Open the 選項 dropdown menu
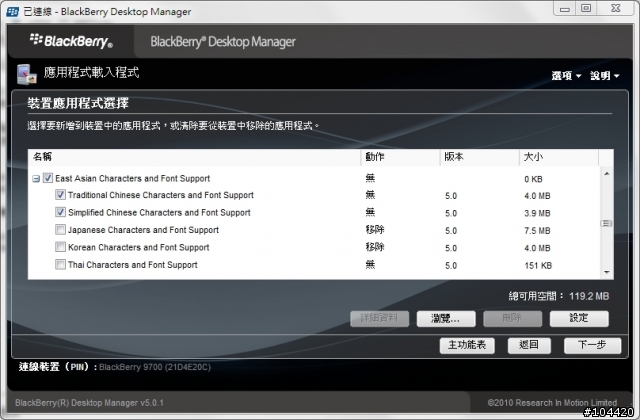Screen dimensions: 640x420 566,76
